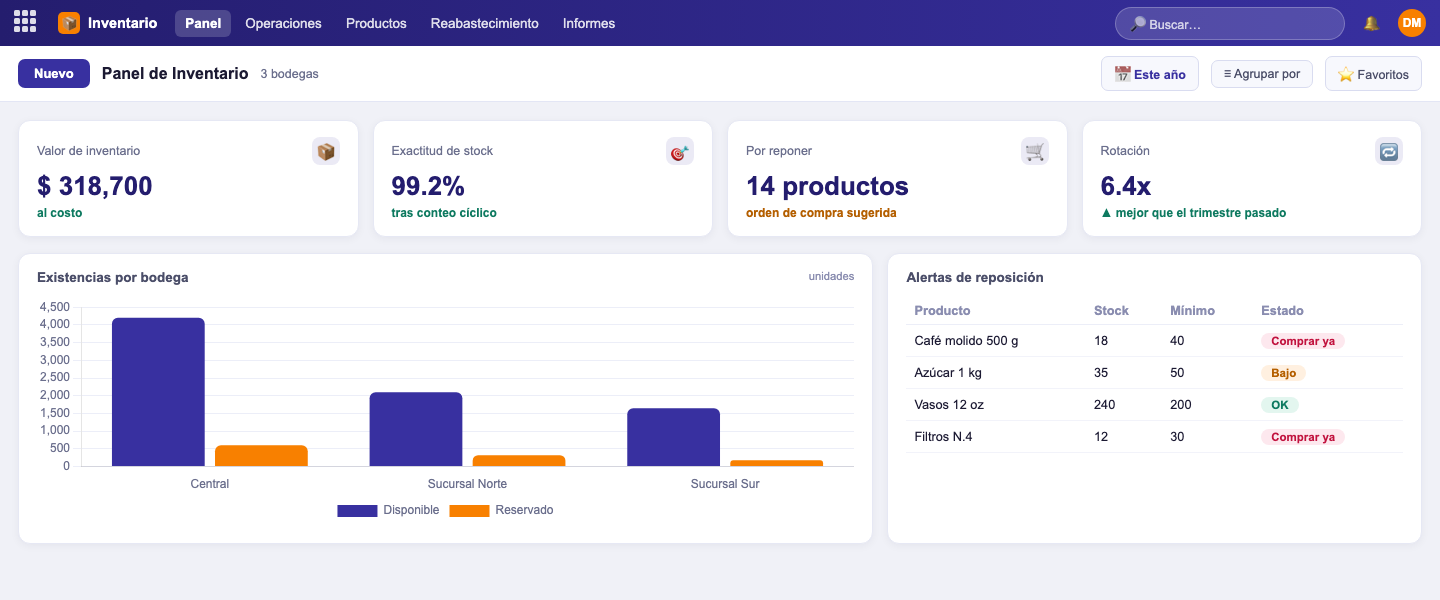Click the unidades chart label
This screenshot has width=1440, height=600.
click(831, 276)
